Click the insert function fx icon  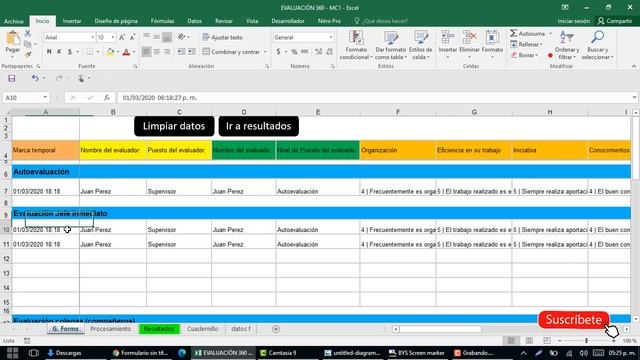tap(107, 98)
